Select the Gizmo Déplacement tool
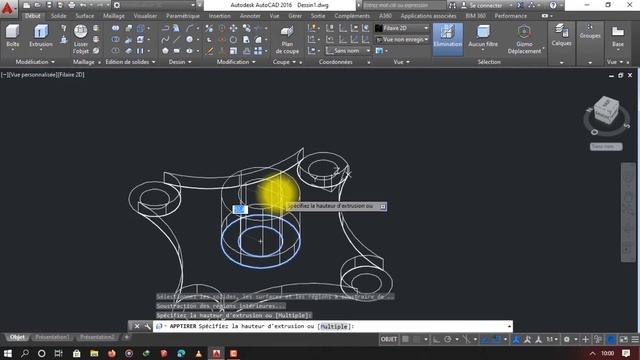Image resolution: width=640 pixels, height=360 pixels. 524,39
